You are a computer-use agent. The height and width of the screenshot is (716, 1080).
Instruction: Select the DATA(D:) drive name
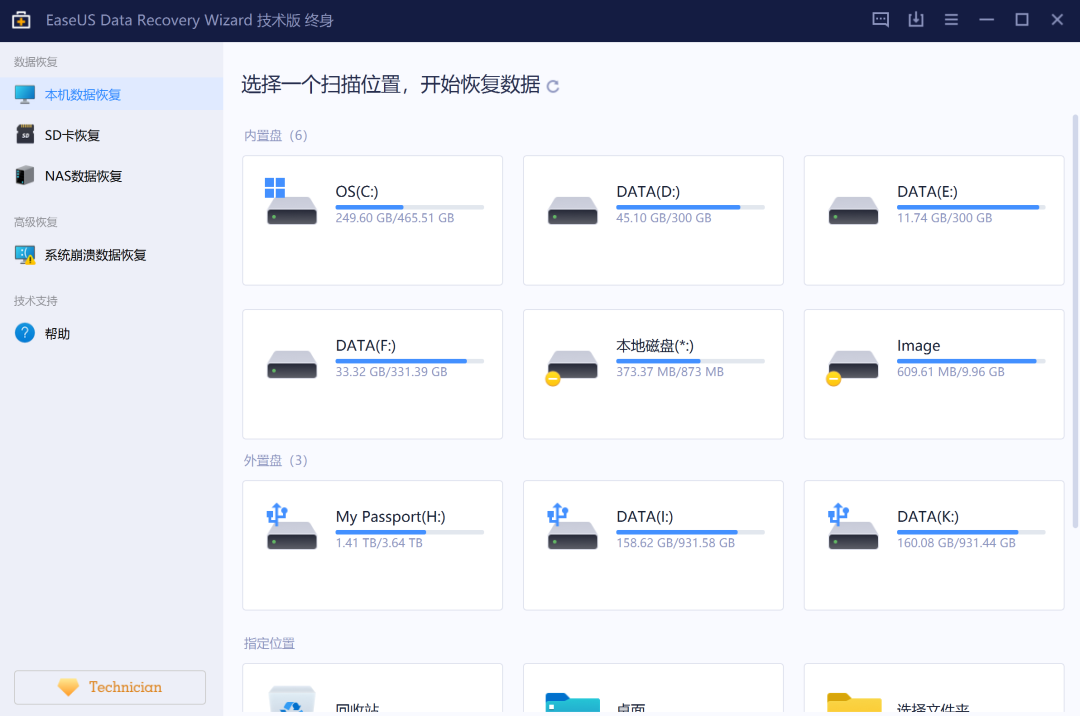(648, 191)
